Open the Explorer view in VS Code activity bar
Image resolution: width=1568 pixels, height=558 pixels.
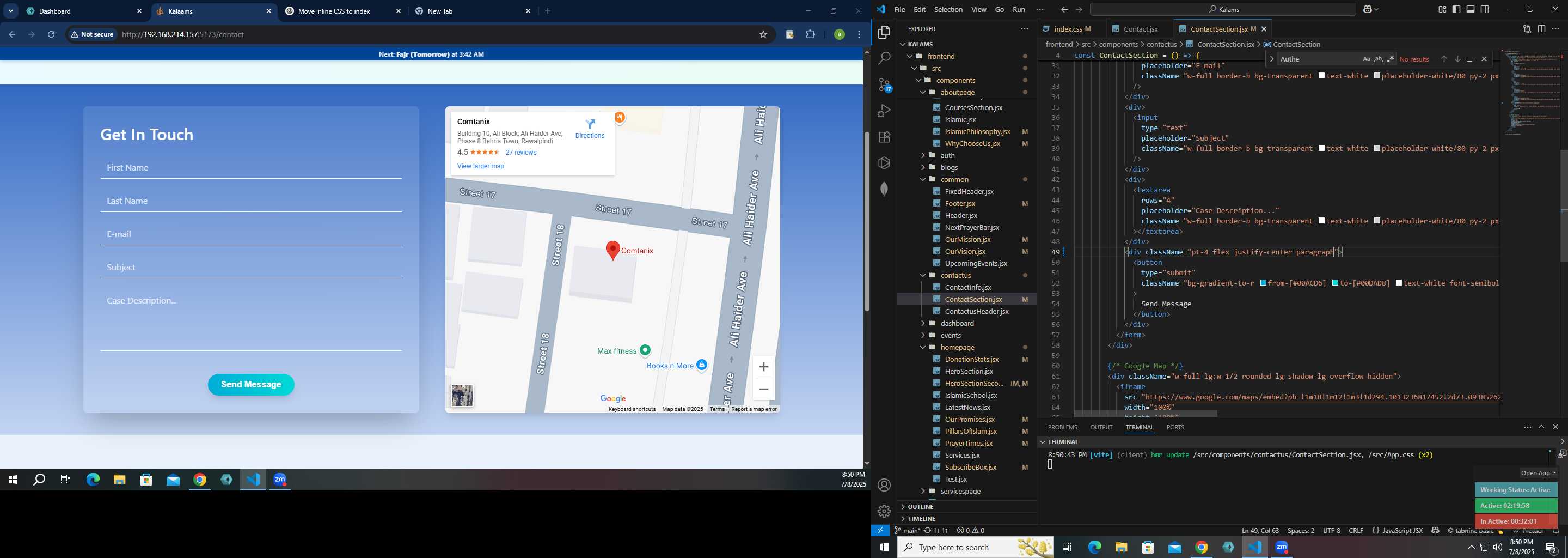click(884, 32)
